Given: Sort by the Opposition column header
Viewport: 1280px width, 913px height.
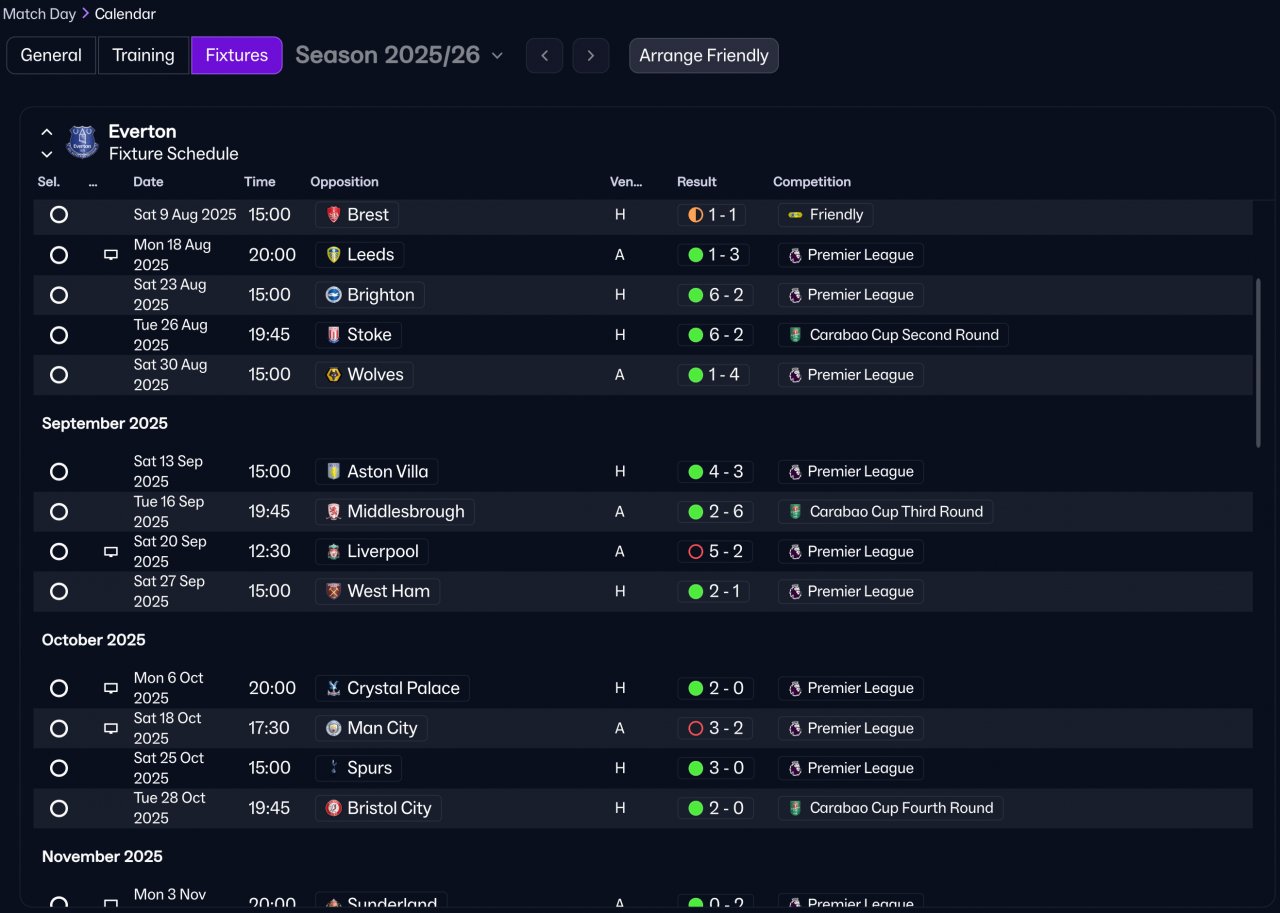Looking at the screenshot, I should coord(344,182).
